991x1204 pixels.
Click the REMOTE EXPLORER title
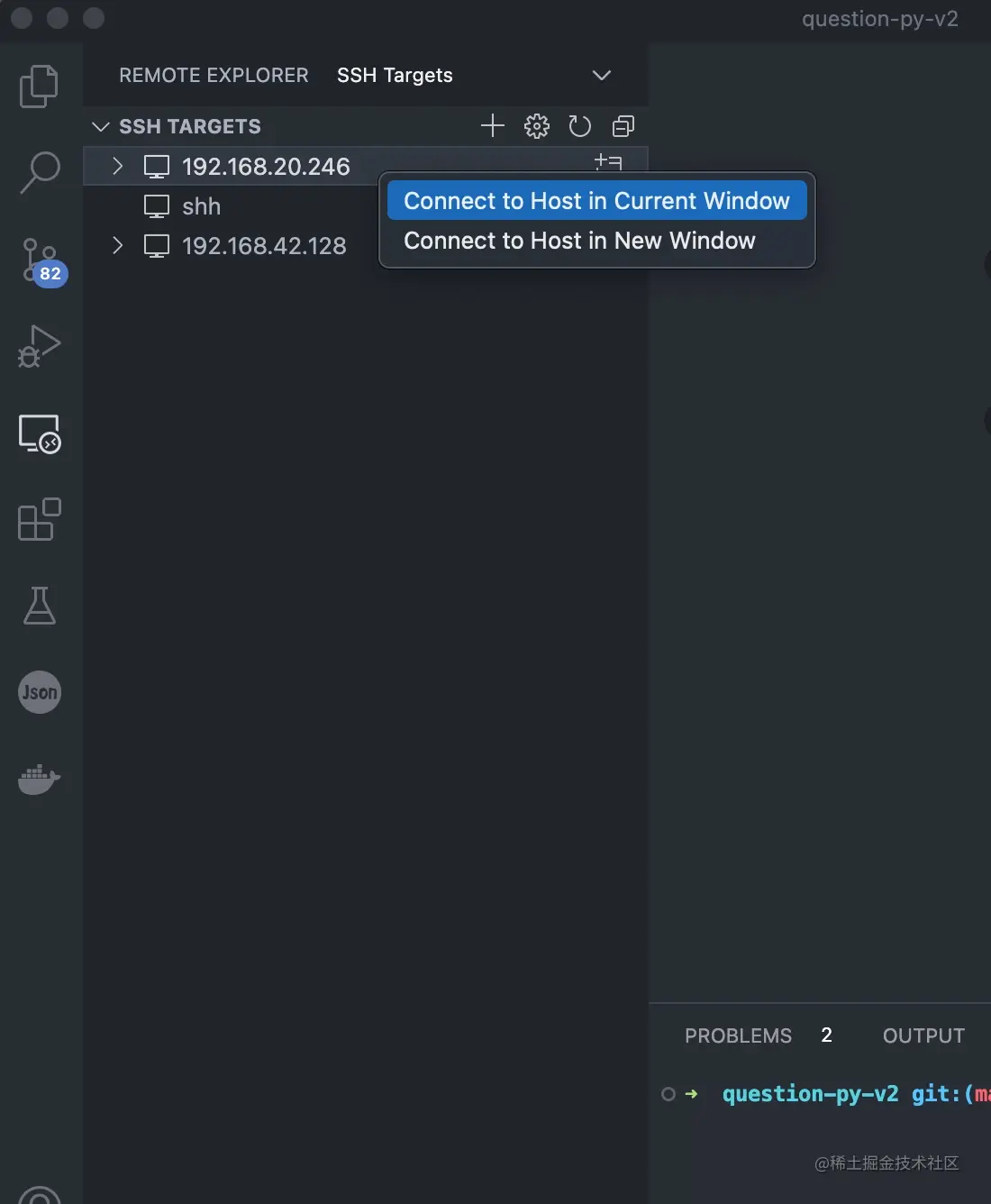coord(214,76)
